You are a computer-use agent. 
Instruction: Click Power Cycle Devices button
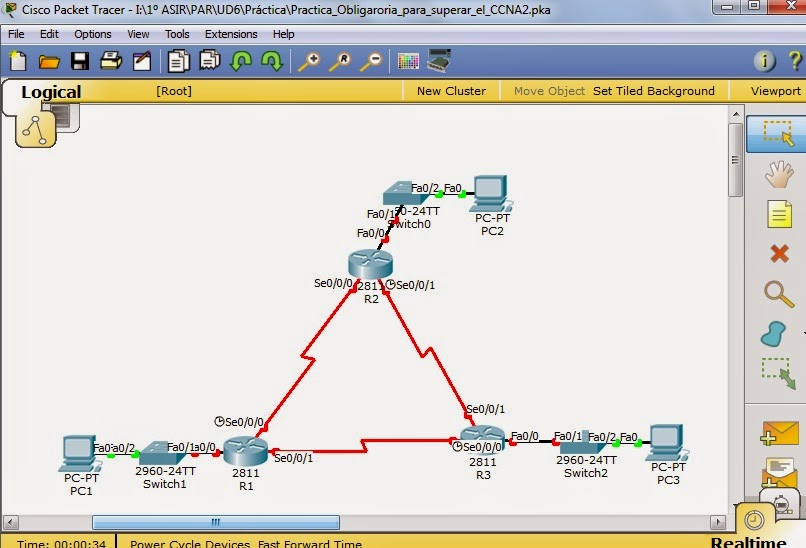190,543
